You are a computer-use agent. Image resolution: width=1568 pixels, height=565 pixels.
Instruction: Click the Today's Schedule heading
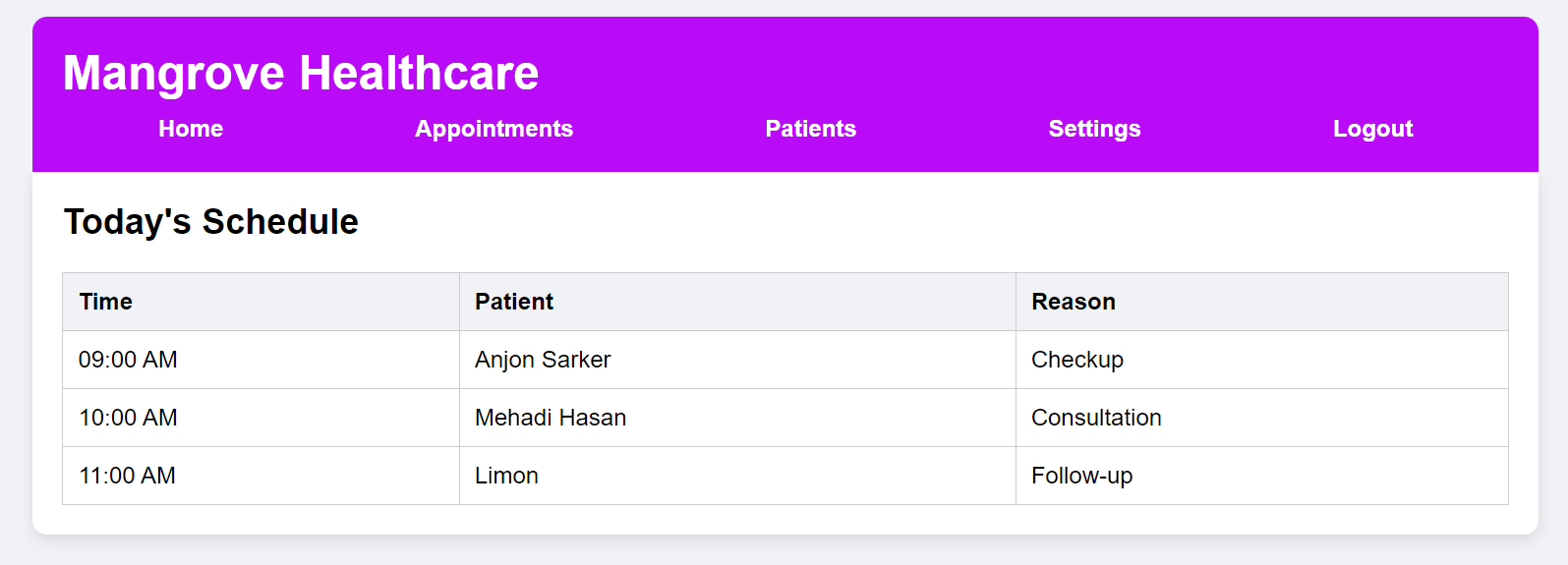pyautogui.click(x=211, y=222)
